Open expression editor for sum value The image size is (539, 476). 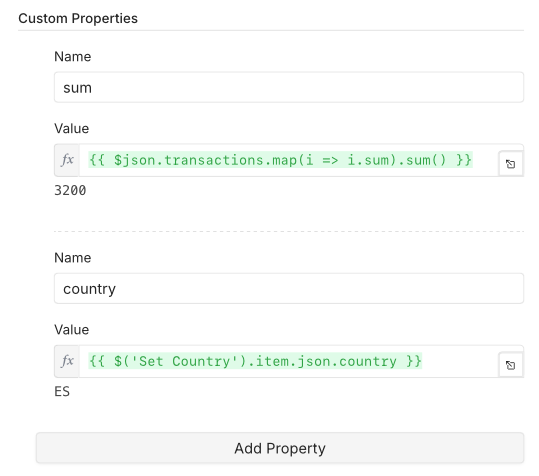510,164
